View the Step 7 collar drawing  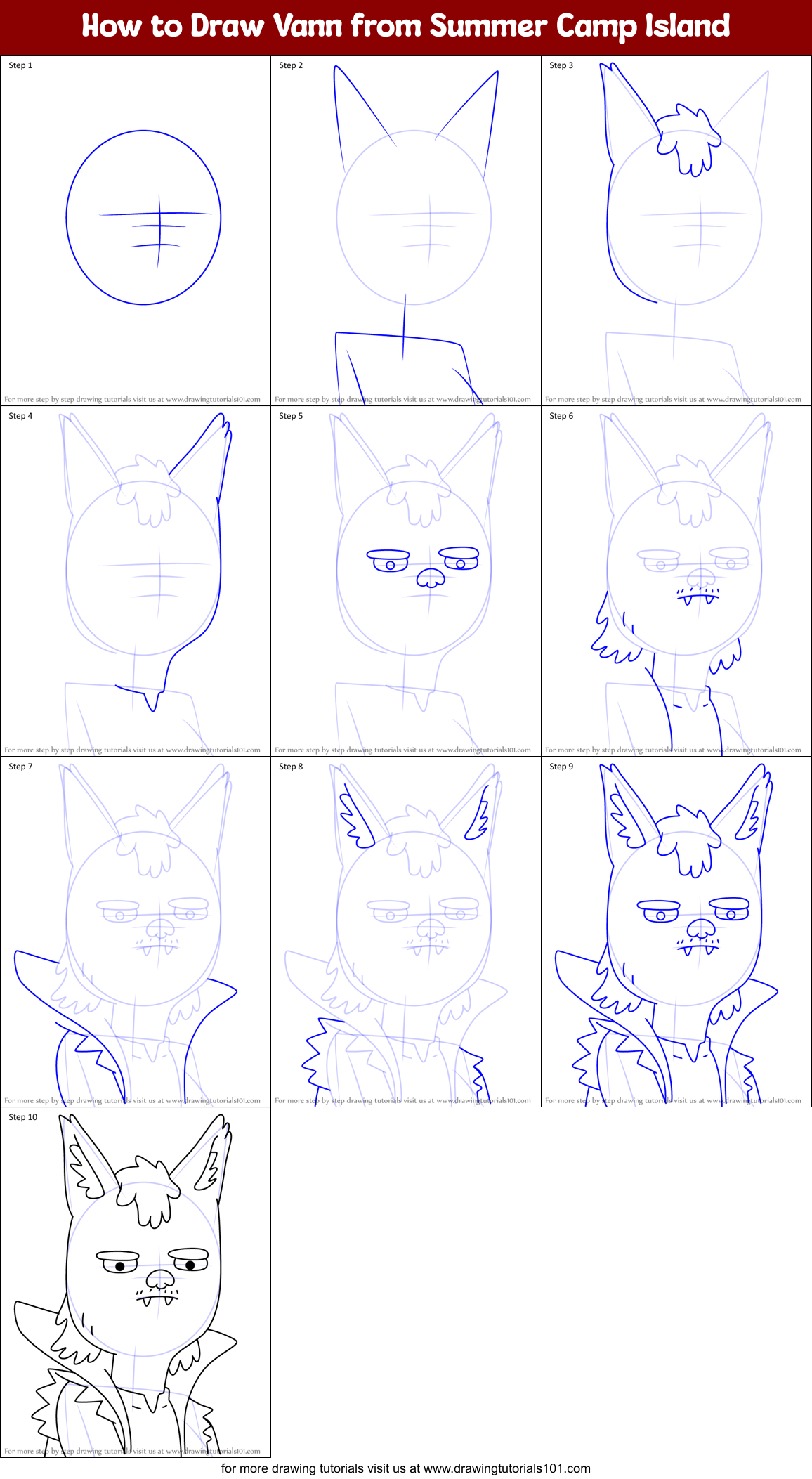(x=136, y=932)
